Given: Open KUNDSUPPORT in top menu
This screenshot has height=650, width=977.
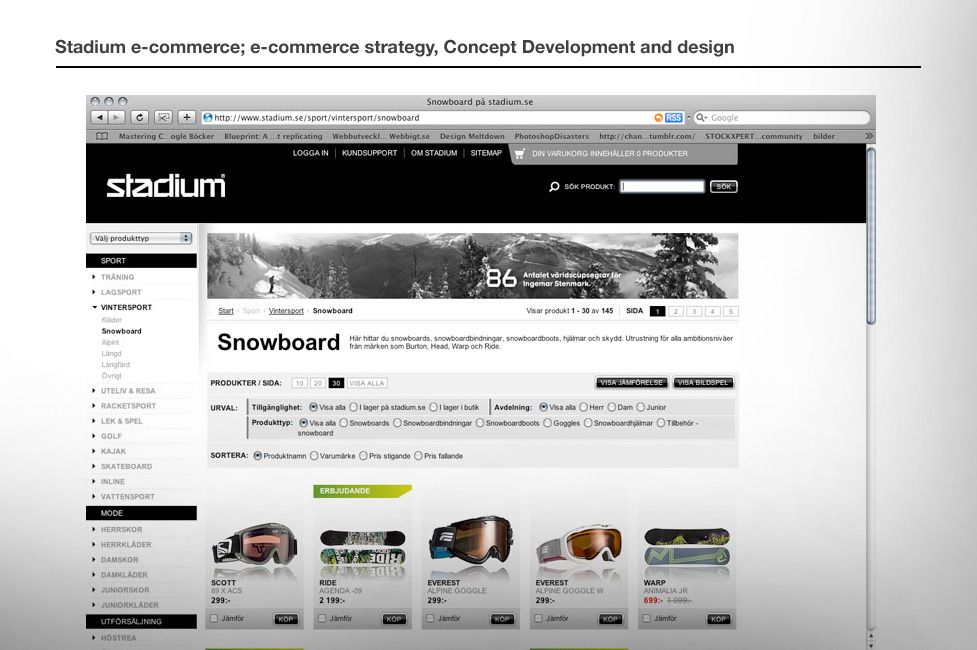Looking at the screenshot, I should point(369,153).
